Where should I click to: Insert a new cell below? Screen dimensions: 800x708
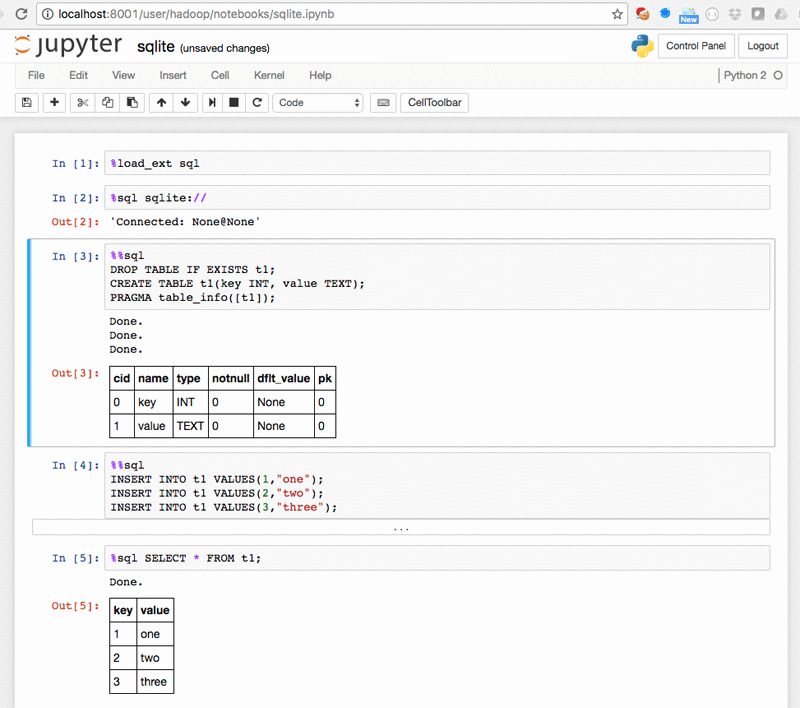[x=54, y=102]
